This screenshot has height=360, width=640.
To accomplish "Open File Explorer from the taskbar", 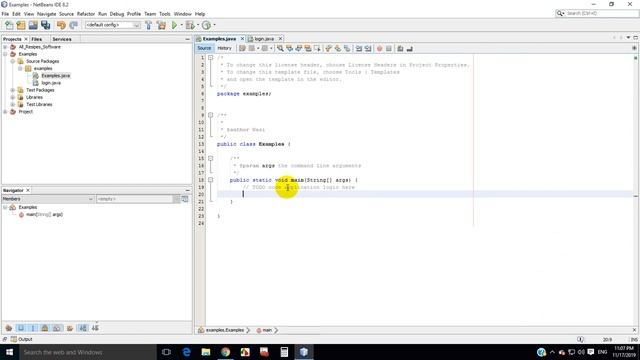I will click(x=206, y=352).
